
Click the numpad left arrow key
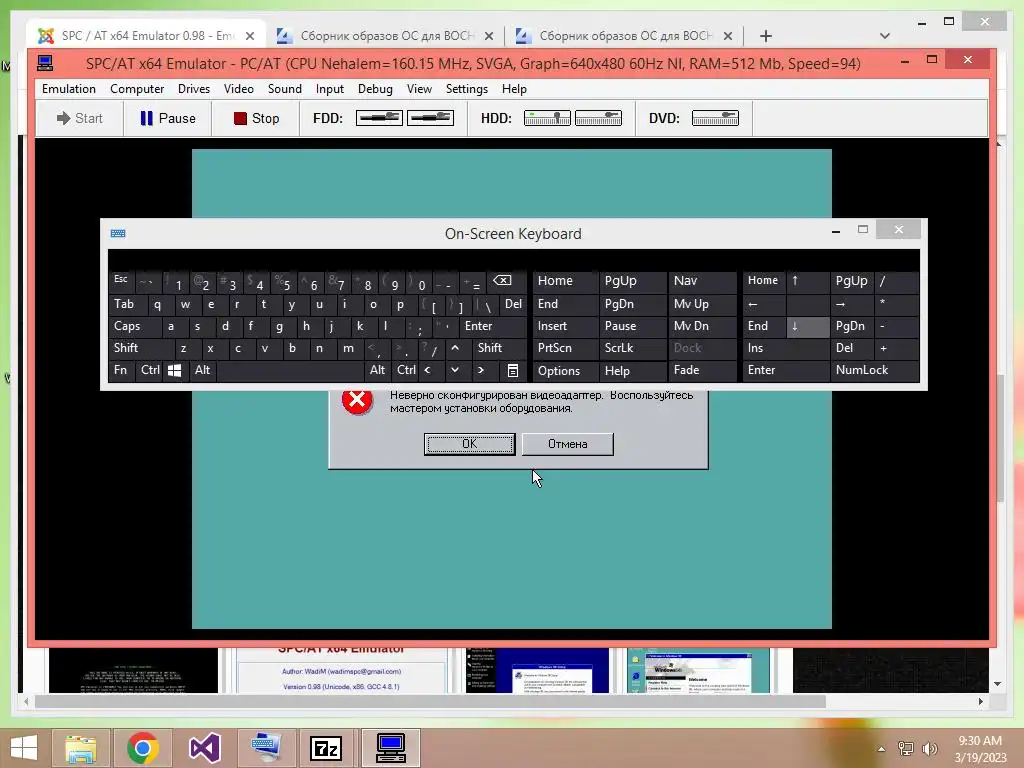pyautogui.click(x=764, y=304)
